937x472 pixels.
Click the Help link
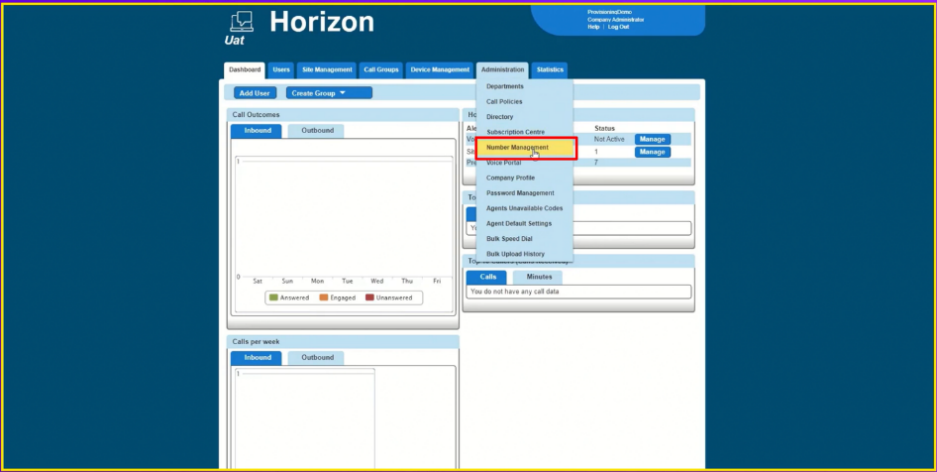593,27
